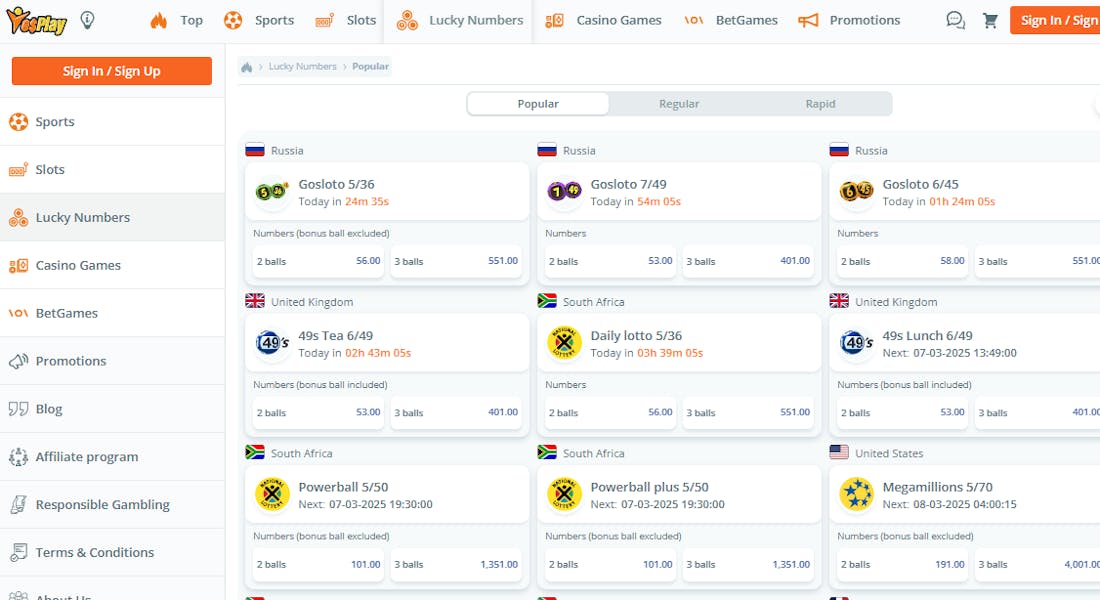
Task: Select 2 balls odds 56.00 for Gosloto 5/36
Action: click(319, 261)
